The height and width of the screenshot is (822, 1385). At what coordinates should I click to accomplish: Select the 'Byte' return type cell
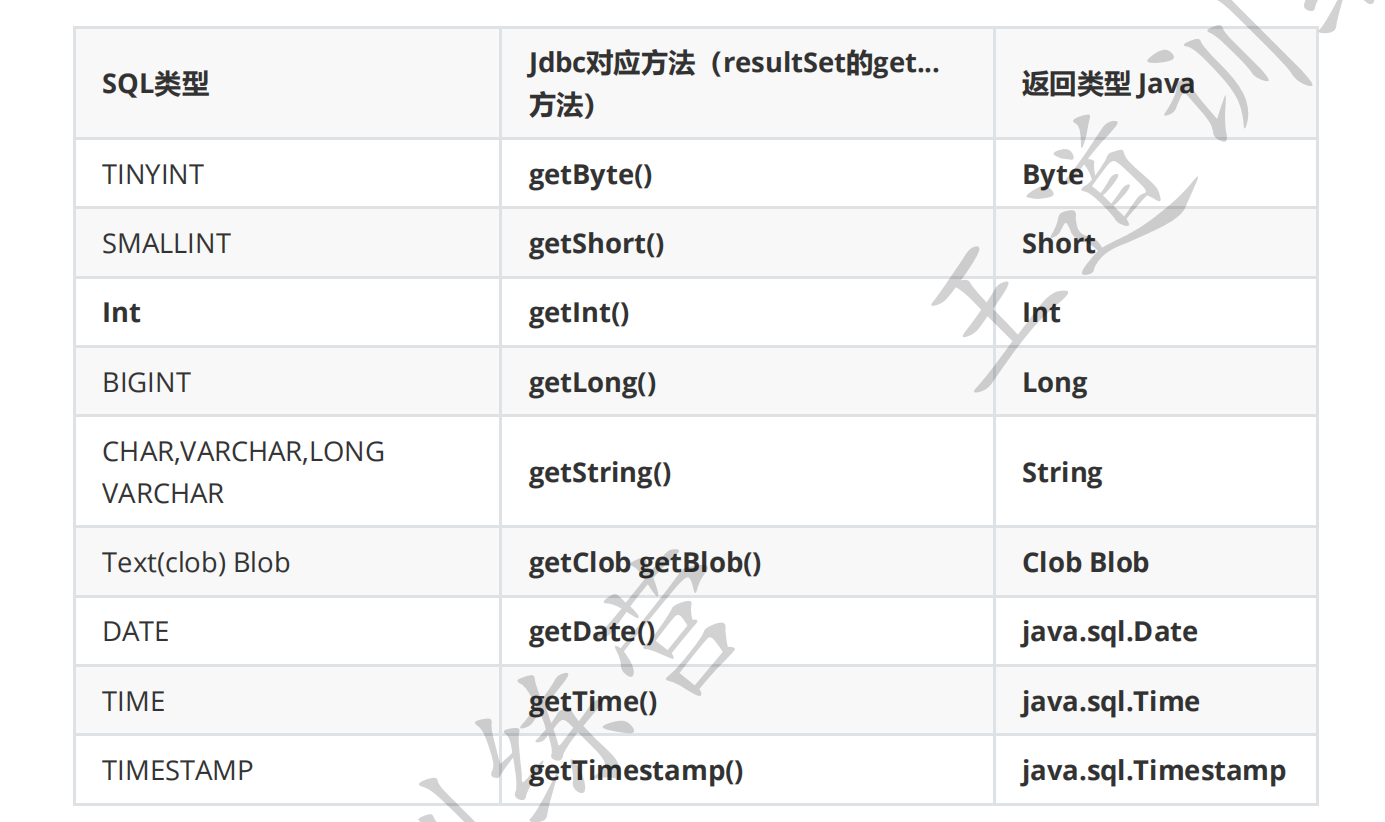pos(1155,174)
